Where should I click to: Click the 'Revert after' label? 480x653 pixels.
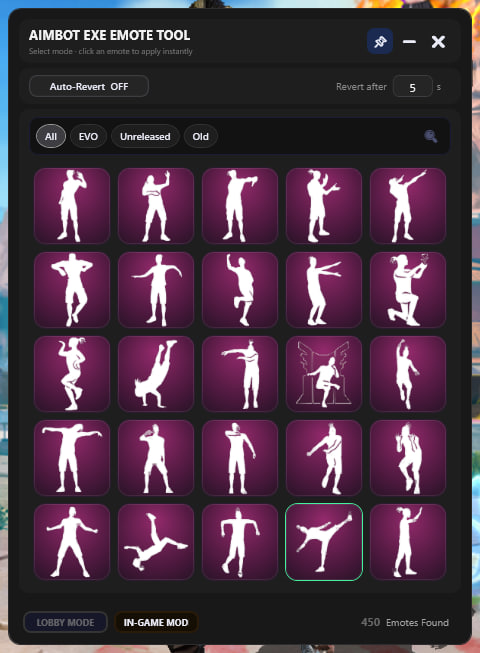coord(361,87)
